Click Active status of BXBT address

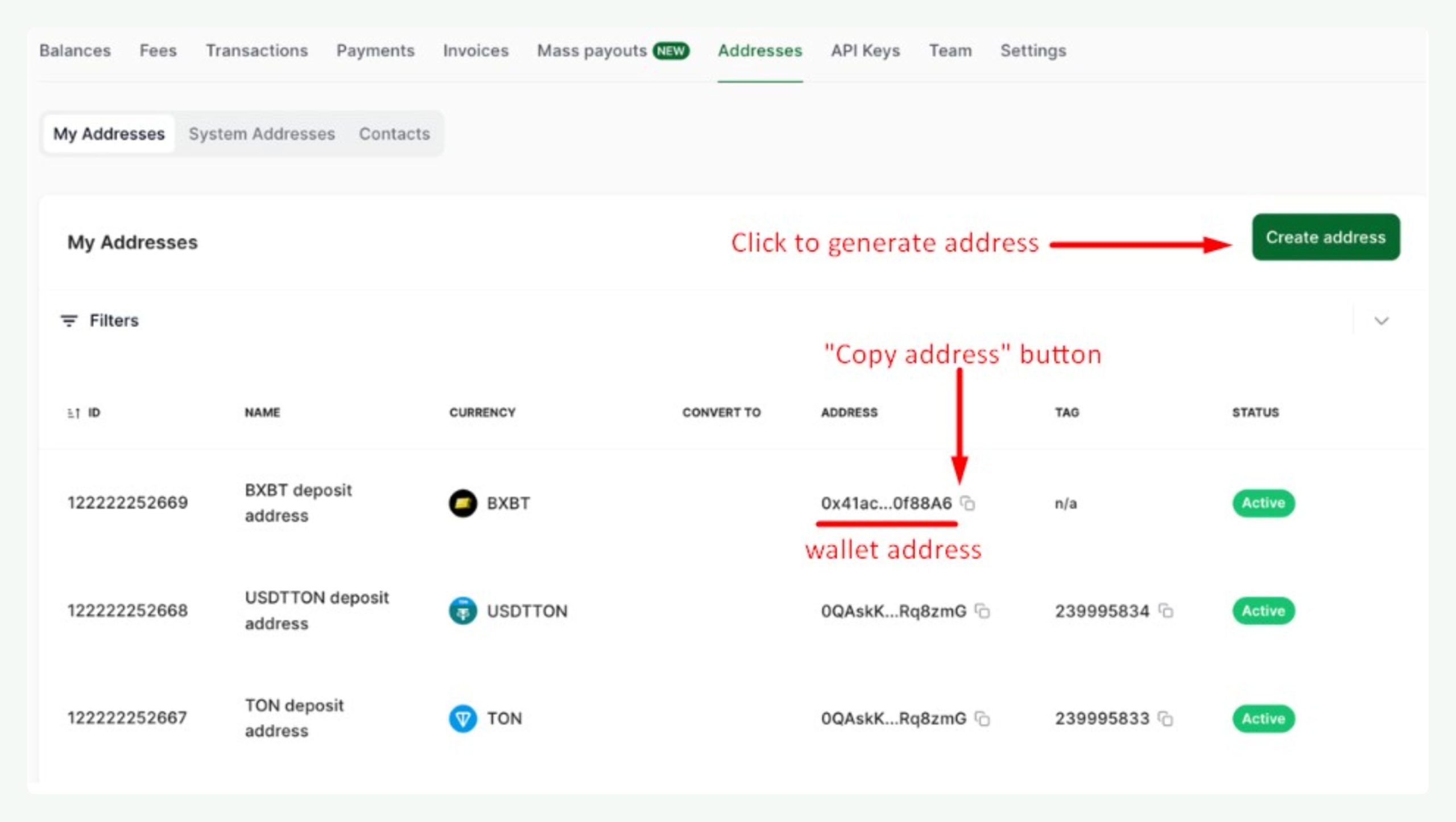pos(1263,503)
